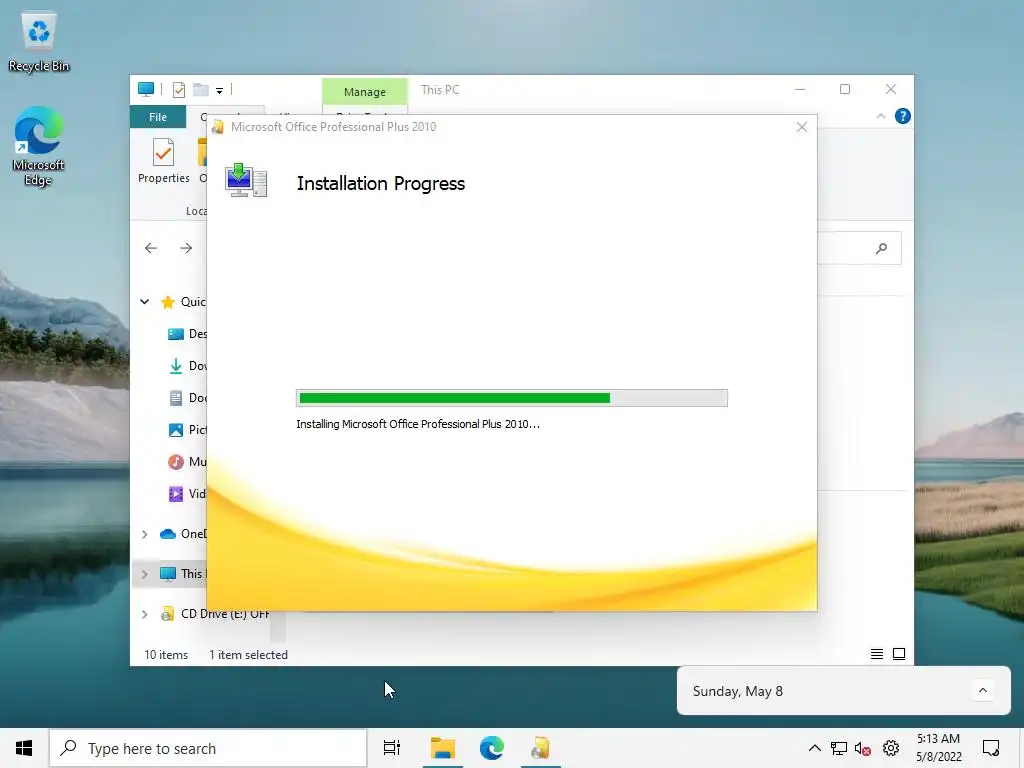Viewport: 1024px width, 768px height.
Task: Open the Recycle Bin desktop icon
Action: point(39,42)
